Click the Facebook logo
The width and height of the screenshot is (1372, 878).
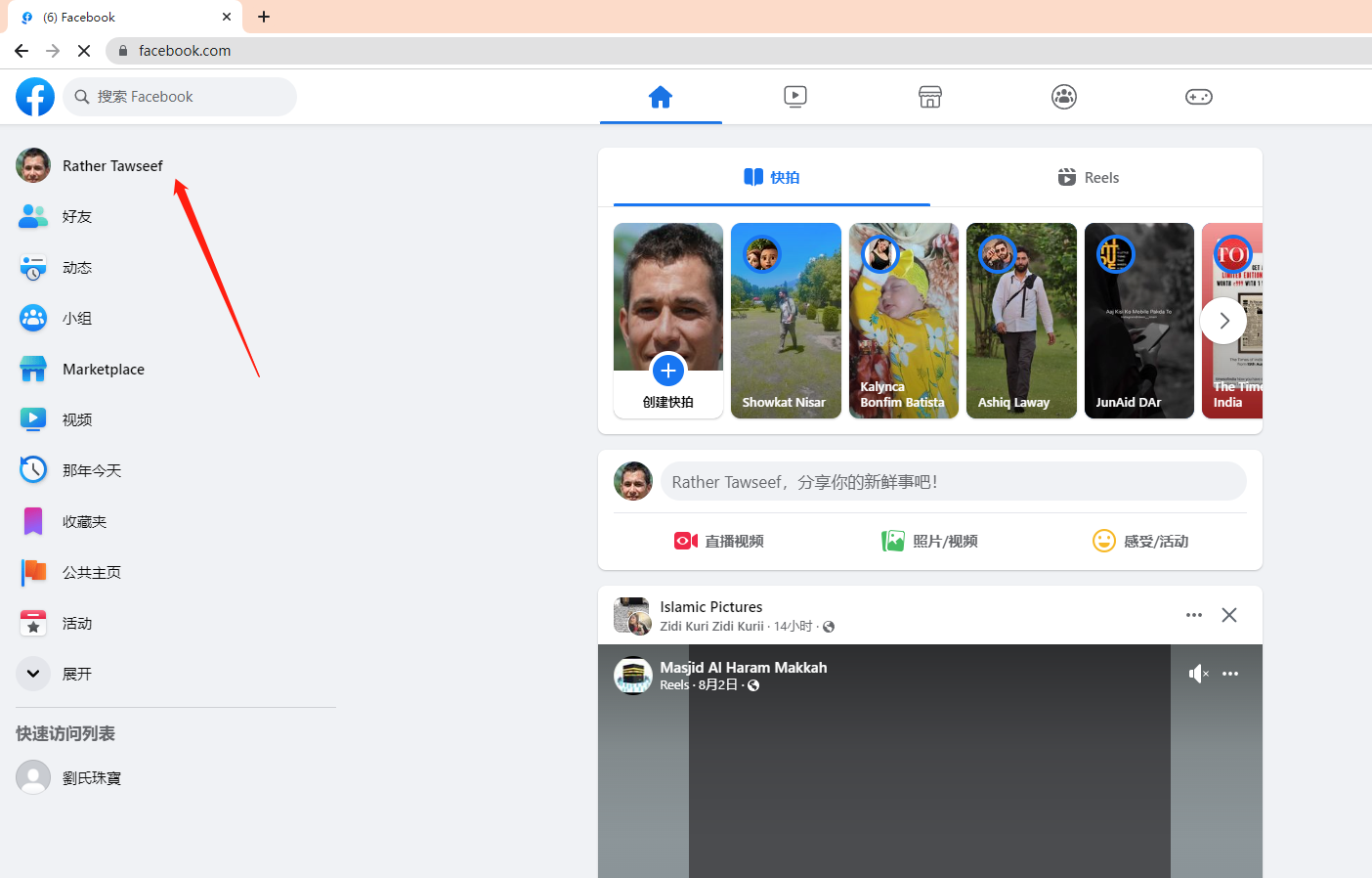coord(35,97)
